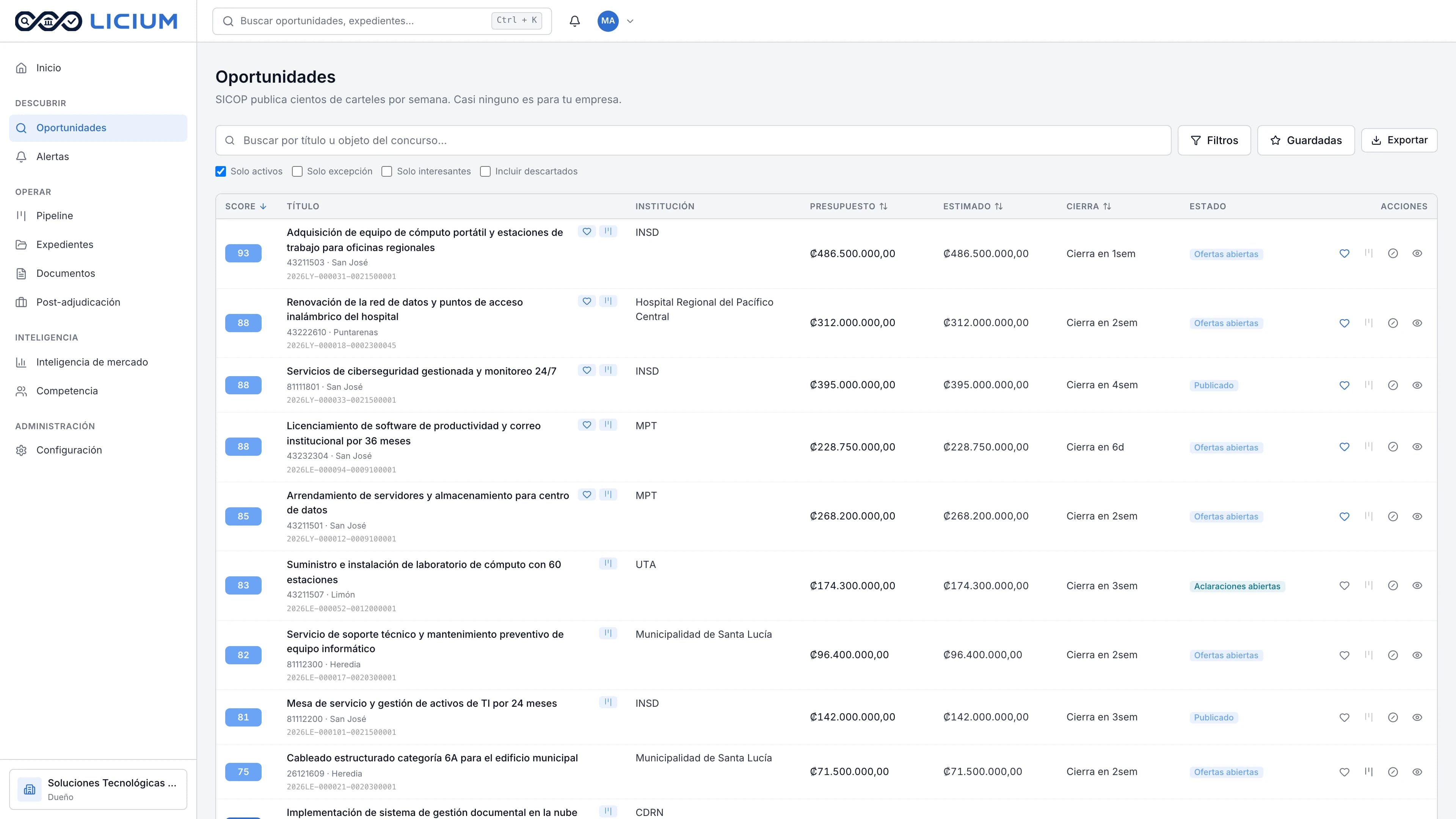Open the Filtros button

1214,140
